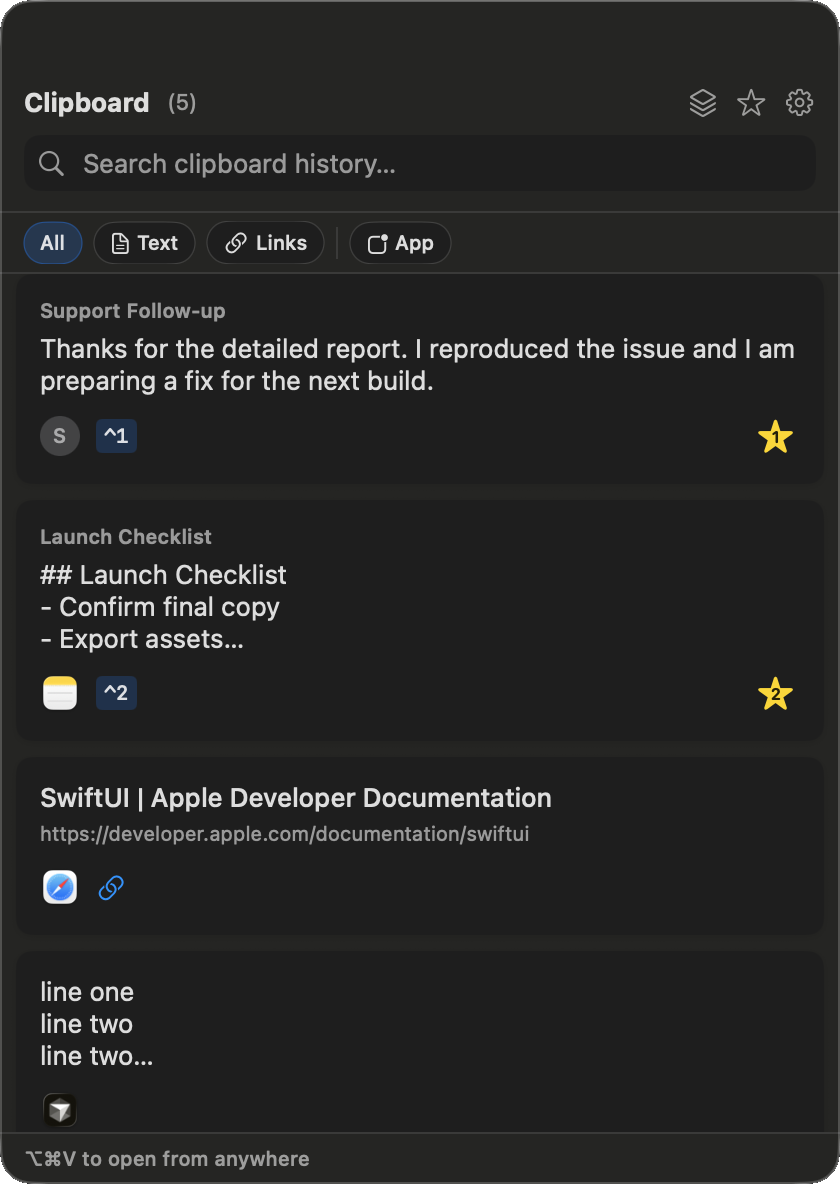Toggle yellow star 2 on Launch Checklist
Image resolution: width=840 pixels, height=1184 pixels.
(x=775, y=693)
